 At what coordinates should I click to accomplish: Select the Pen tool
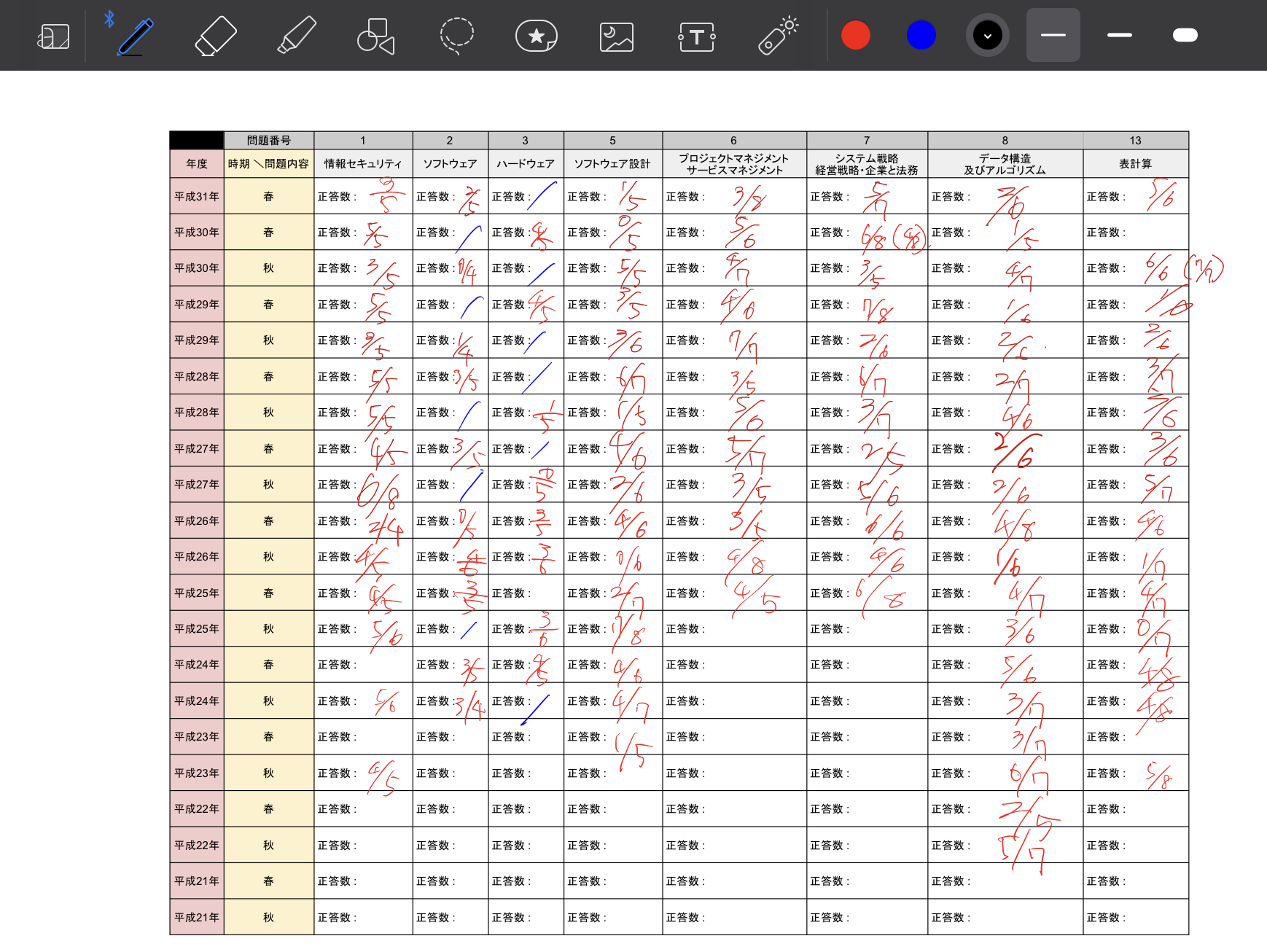tap(136, 36)
